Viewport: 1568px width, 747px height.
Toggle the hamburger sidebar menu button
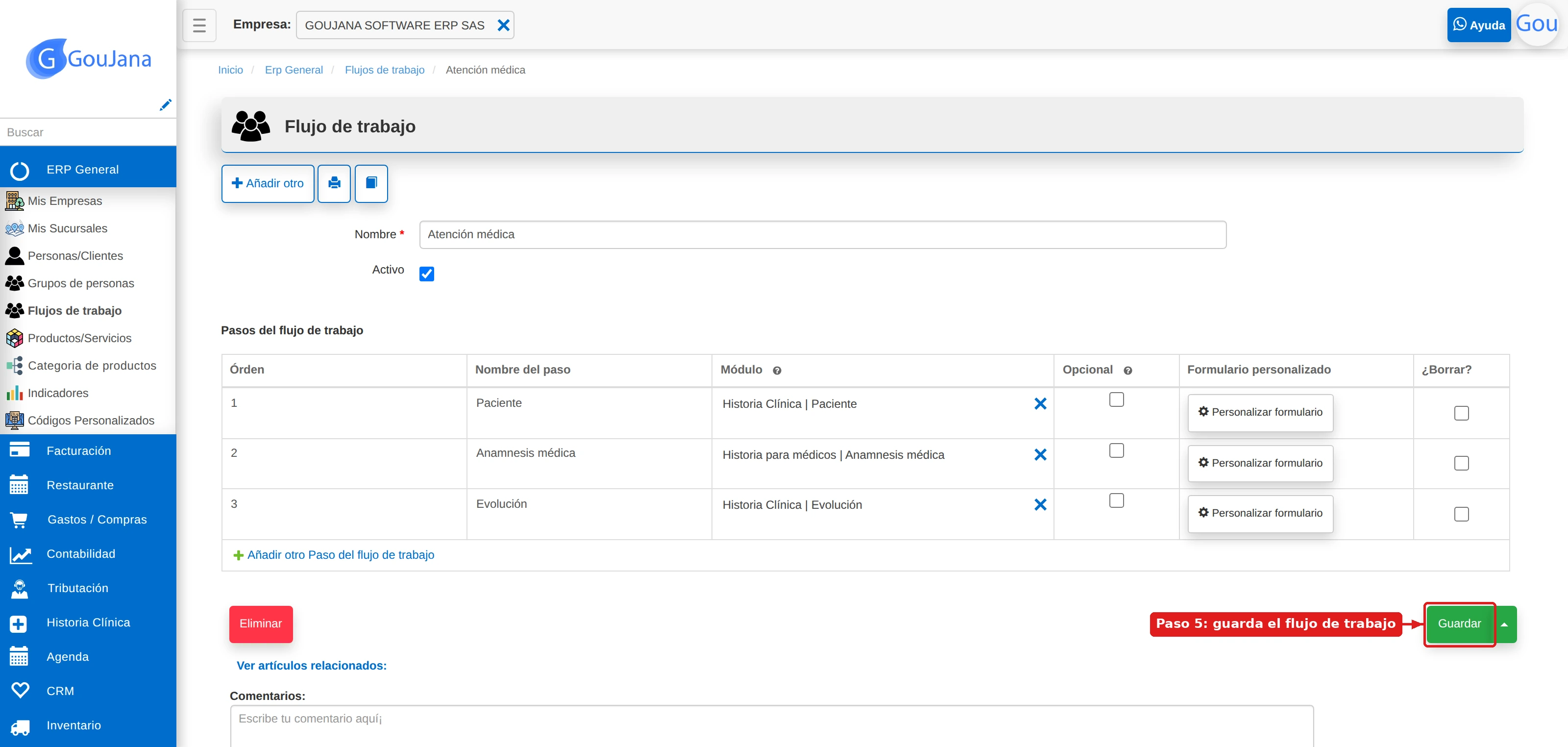pos(199,25)
